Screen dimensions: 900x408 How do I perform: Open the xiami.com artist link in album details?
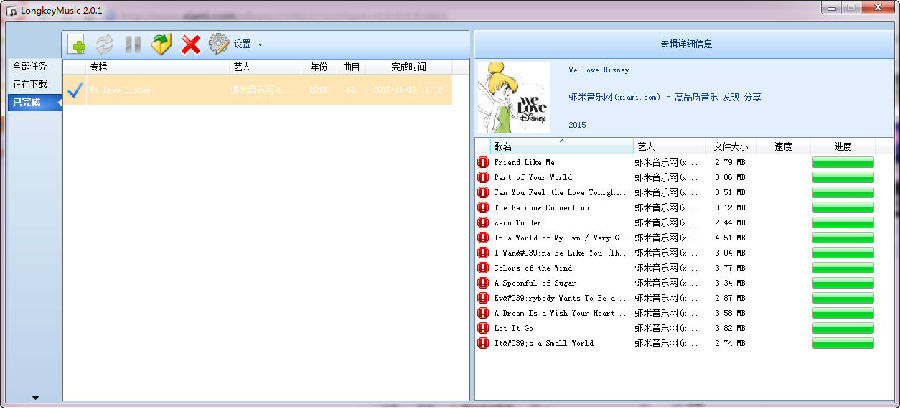tap(665, 98)
